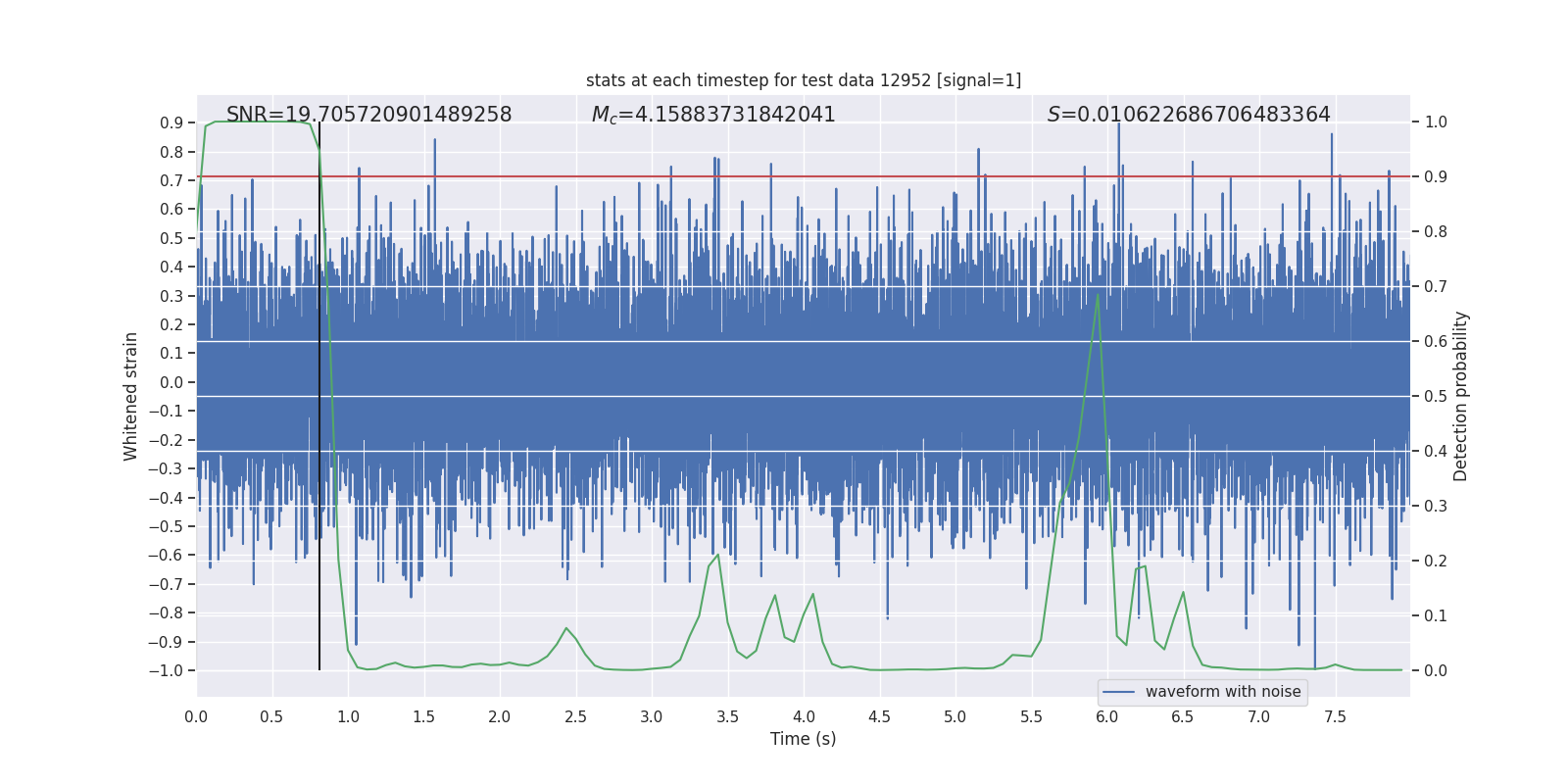Click whitened strain tick label 0.0

tap(171, 382)
